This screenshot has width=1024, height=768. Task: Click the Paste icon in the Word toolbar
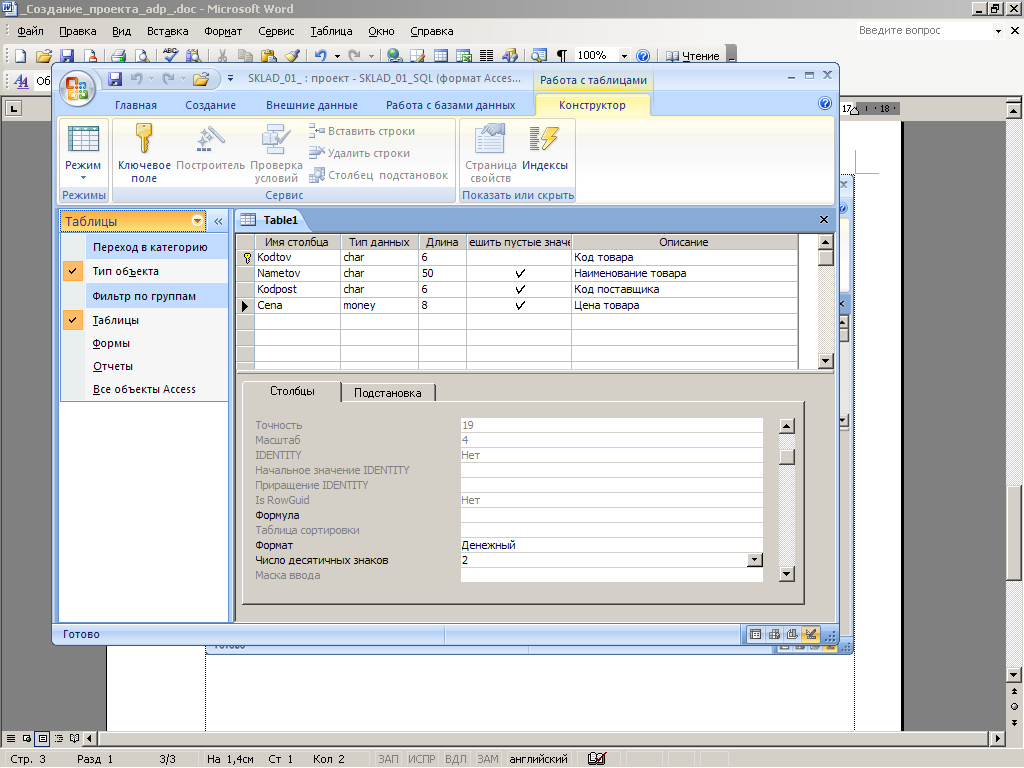(x=268, y=56)
